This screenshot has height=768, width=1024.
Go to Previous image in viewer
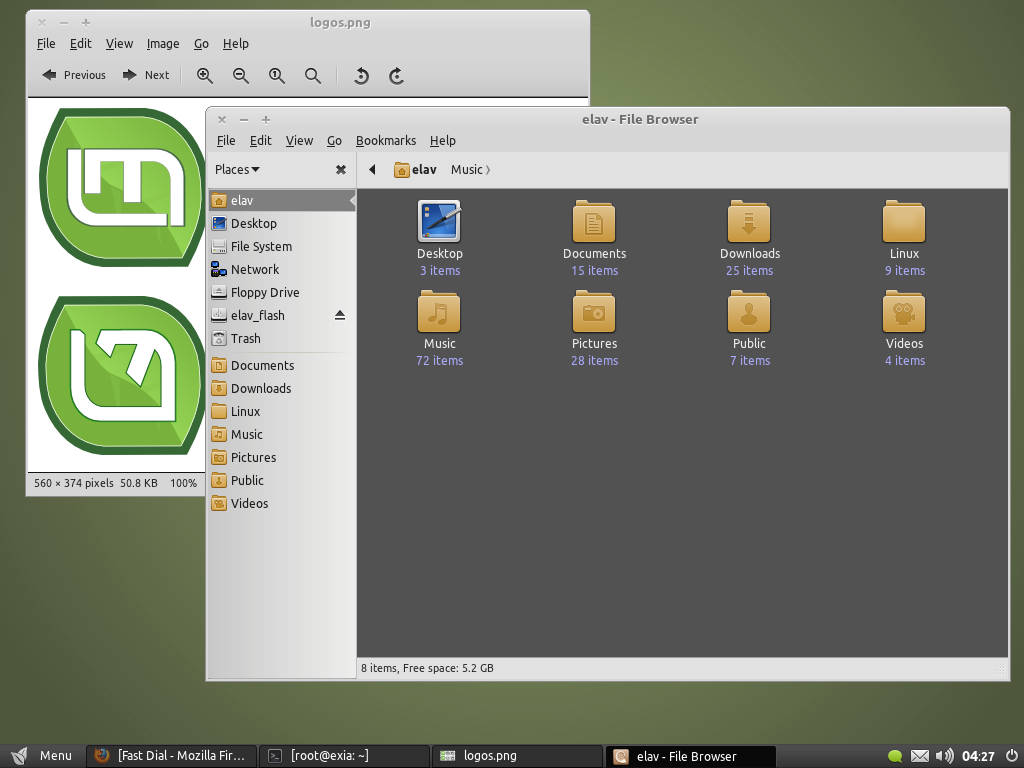point(74,75)
